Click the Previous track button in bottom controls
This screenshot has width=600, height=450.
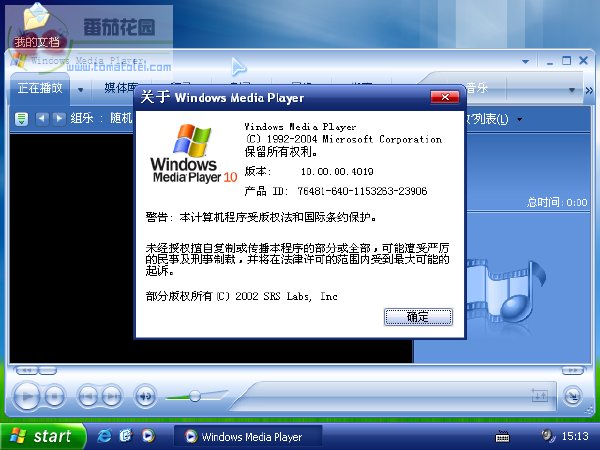click(x=88, y=396)
